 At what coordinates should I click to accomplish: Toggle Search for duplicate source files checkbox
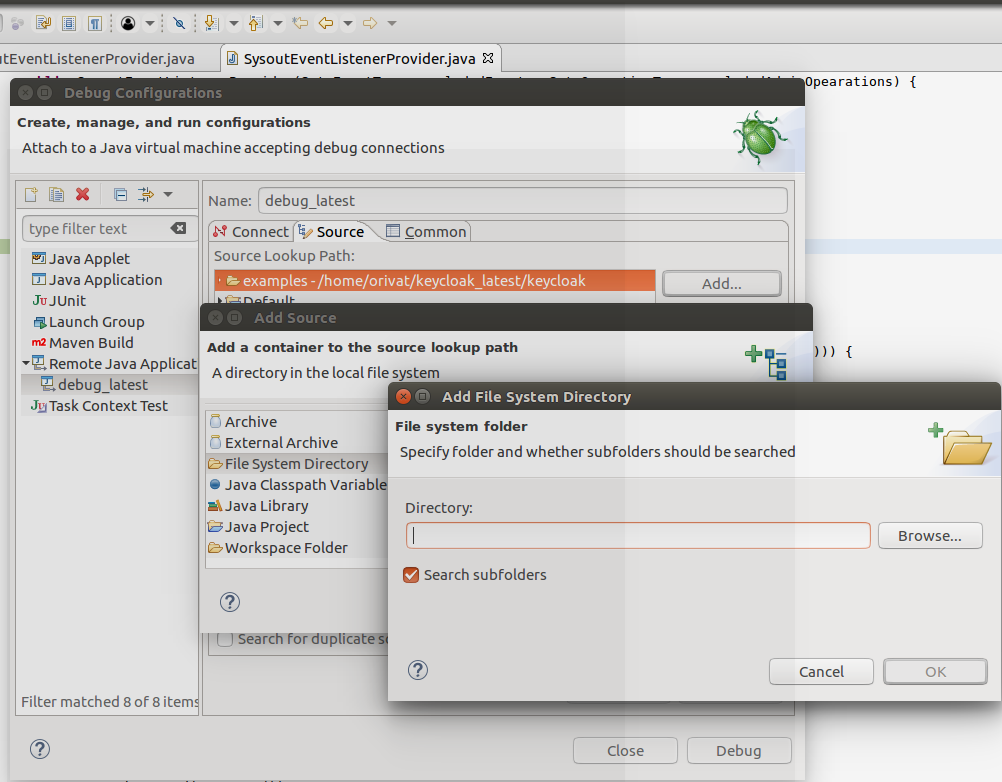[x=225, y=639]
